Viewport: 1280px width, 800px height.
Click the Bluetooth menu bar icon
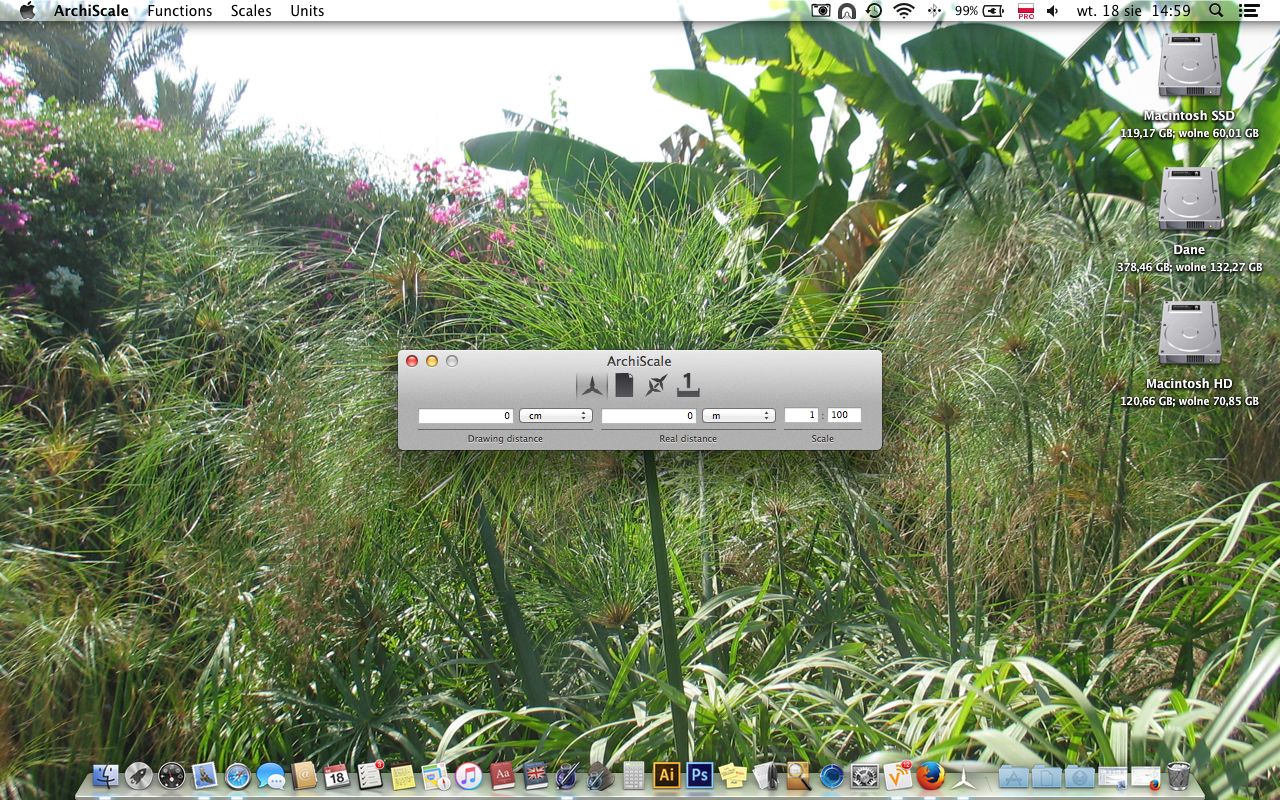point(935,11)
